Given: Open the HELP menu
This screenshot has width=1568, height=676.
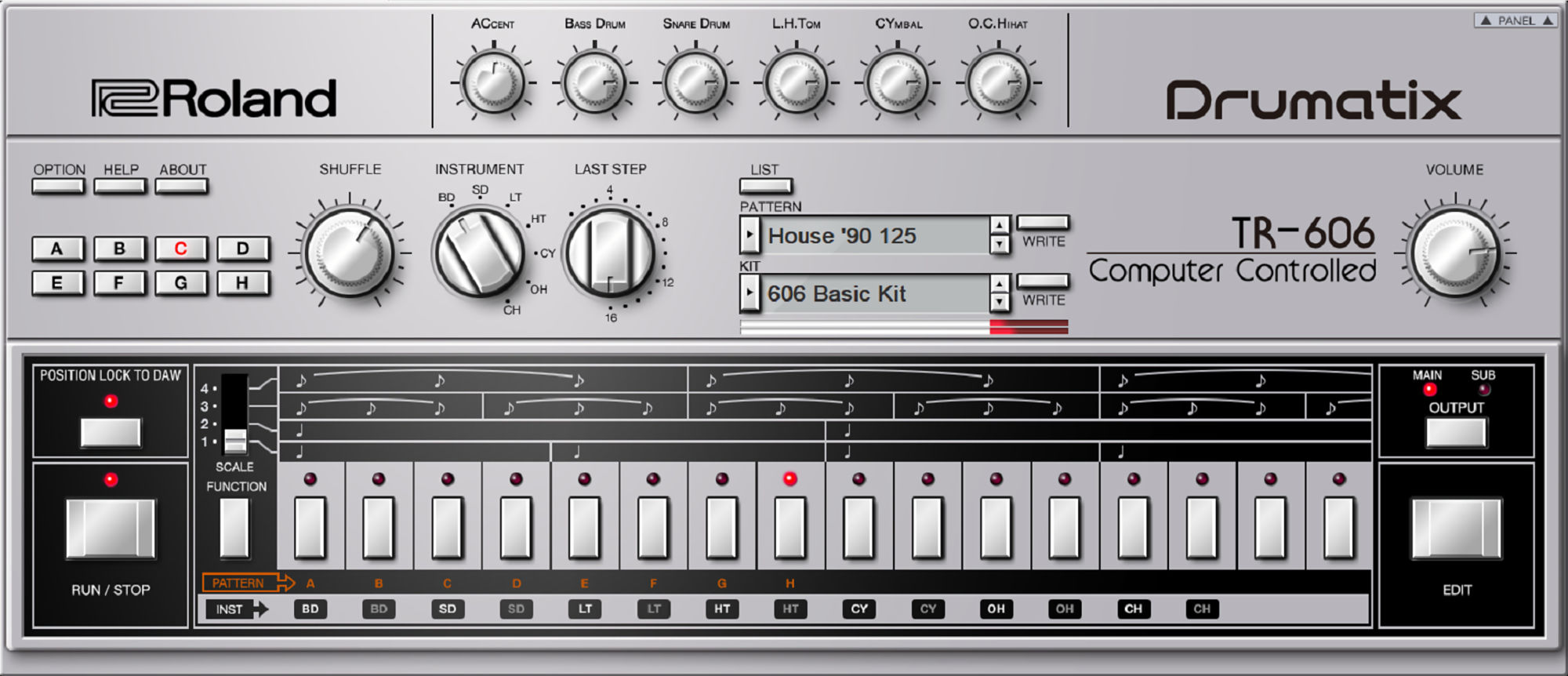Looking at the screenshot, I should 120,186.
